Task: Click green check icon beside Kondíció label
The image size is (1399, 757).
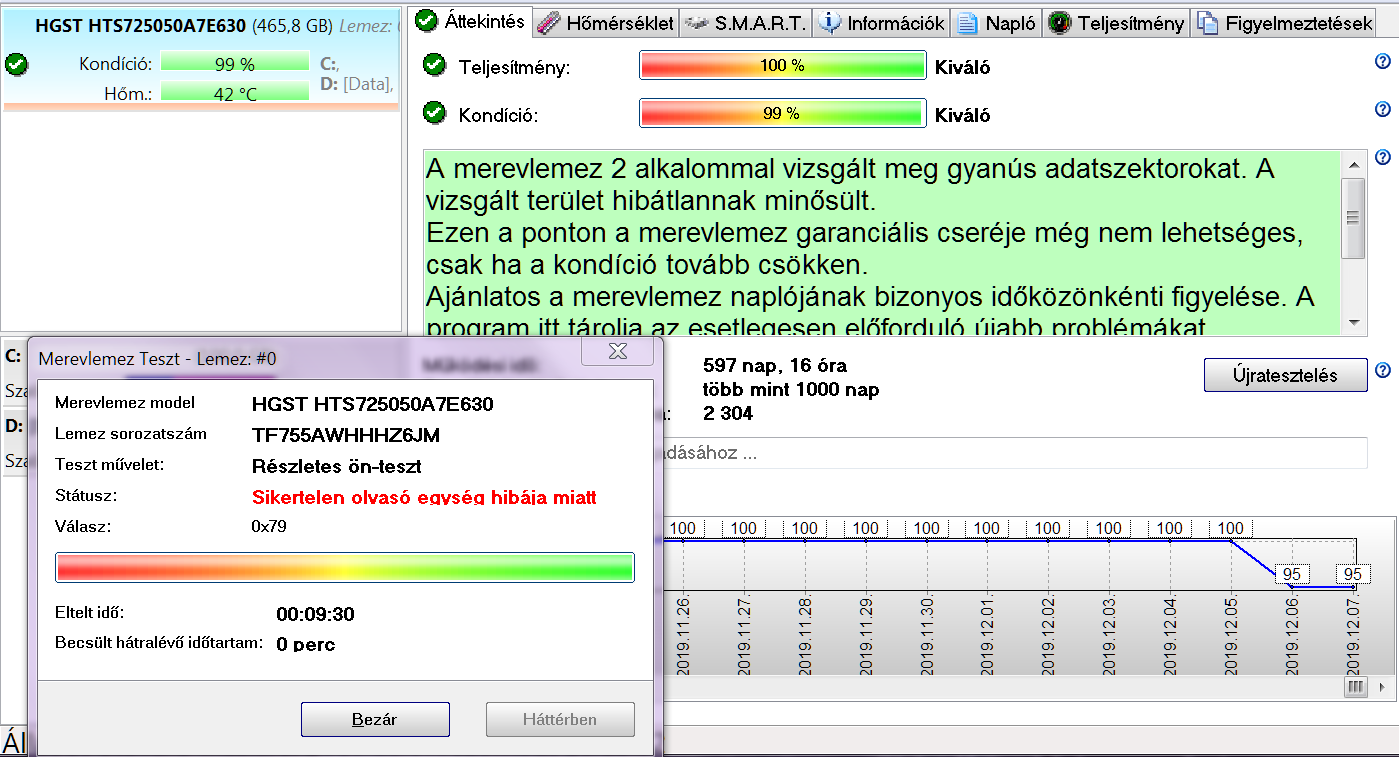Action: (434, 112)
